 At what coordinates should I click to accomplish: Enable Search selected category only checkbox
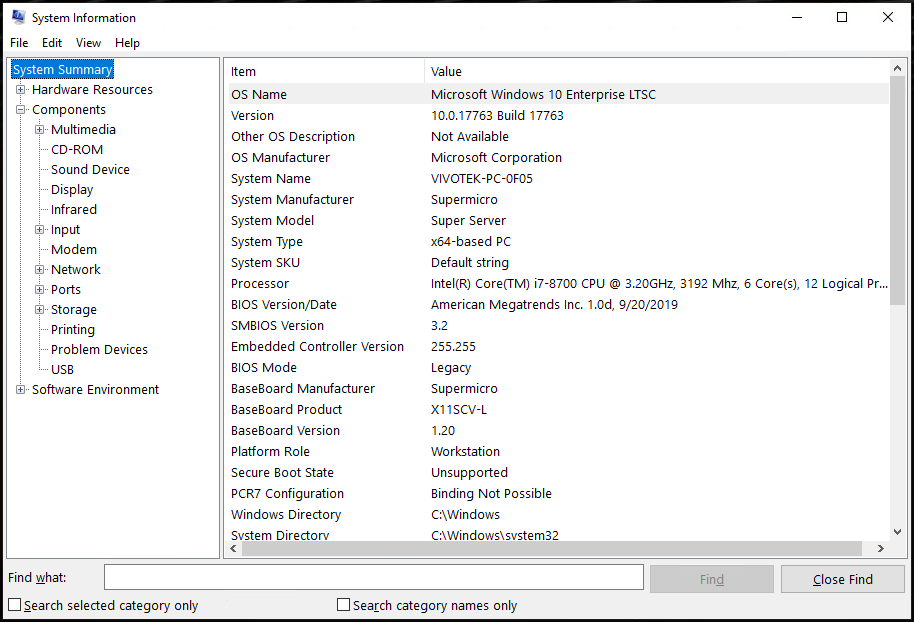click(15, 605)
